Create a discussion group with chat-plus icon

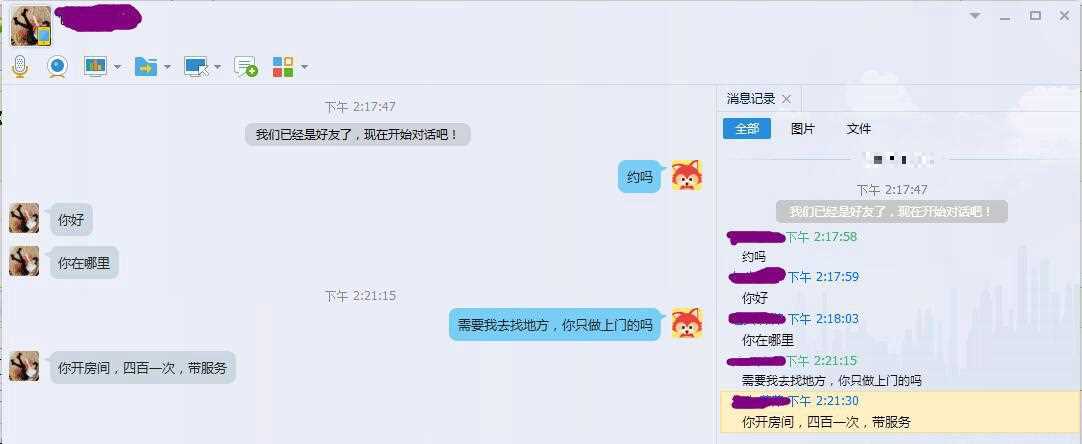[x=246, y=66]
